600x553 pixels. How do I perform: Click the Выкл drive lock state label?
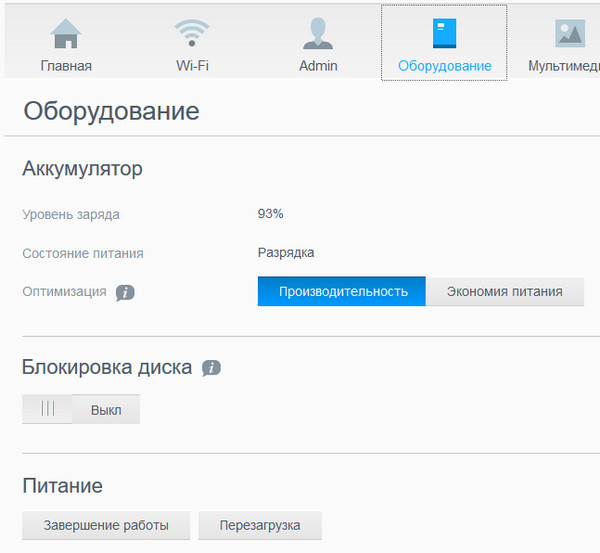coord(106,410)
